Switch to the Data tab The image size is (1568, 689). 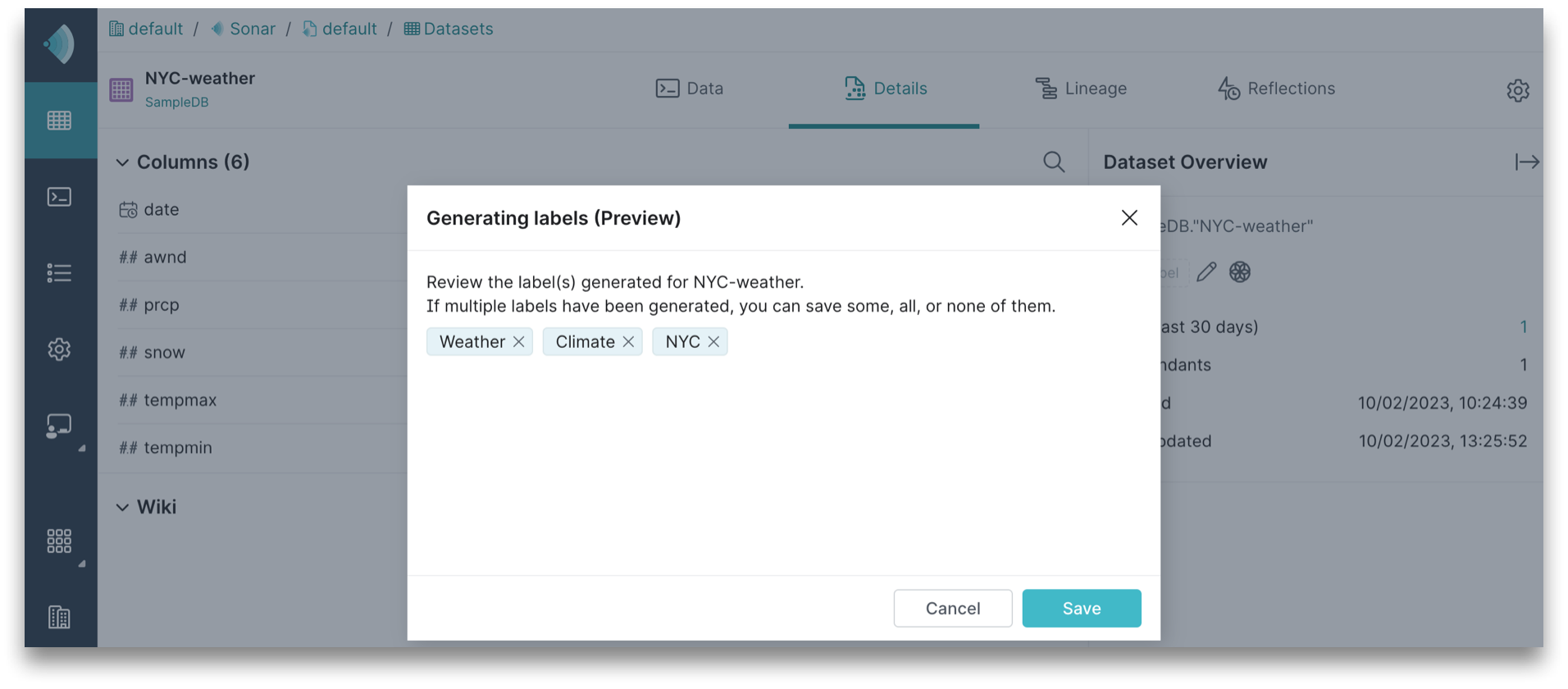[x=690, y=89]
